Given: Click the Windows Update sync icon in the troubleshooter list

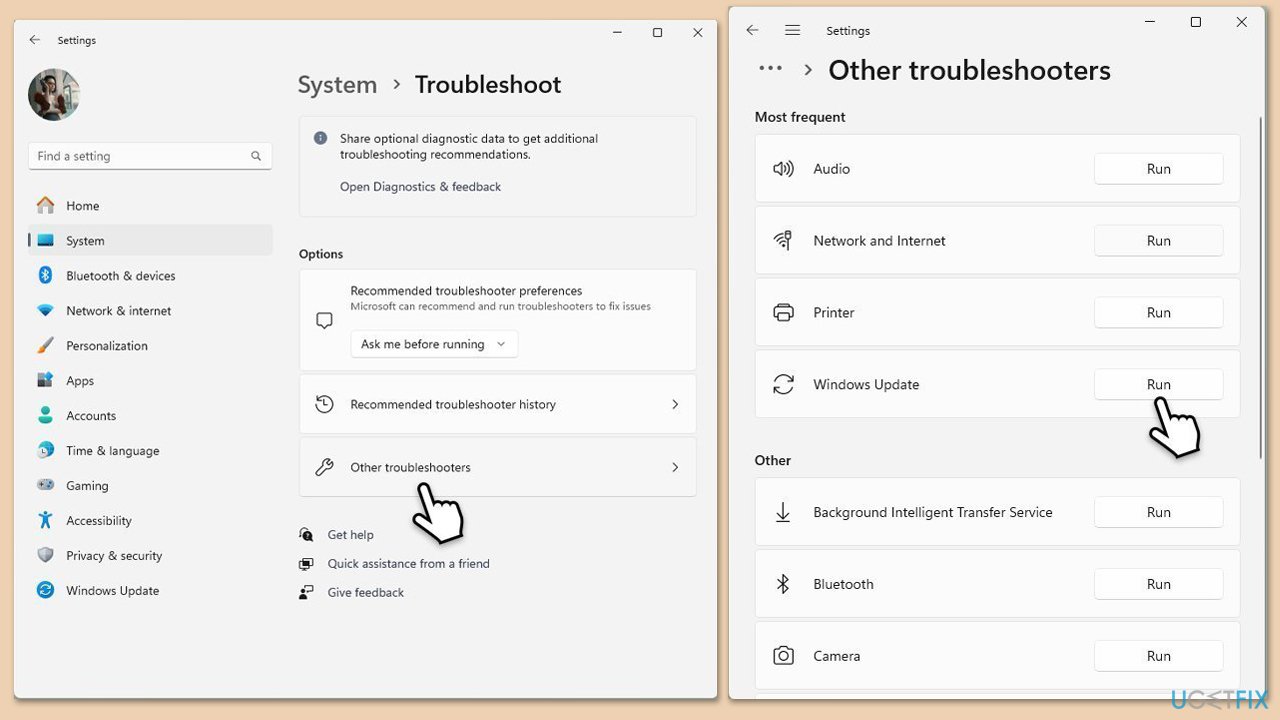Looking at the screenshot, I should [783, 385].
